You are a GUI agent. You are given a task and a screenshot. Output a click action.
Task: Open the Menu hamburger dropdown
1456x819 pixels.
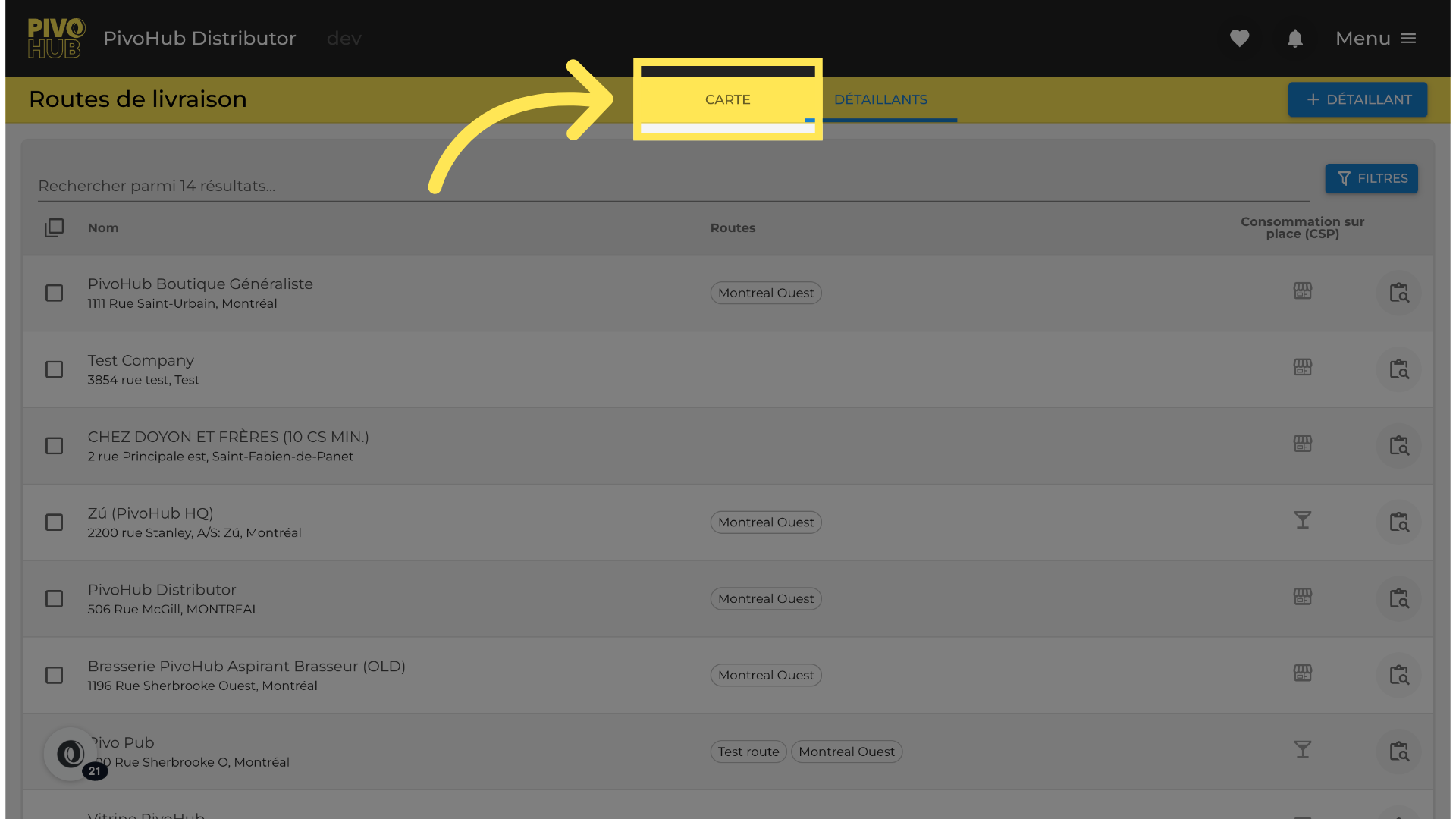pos(1376,39)
